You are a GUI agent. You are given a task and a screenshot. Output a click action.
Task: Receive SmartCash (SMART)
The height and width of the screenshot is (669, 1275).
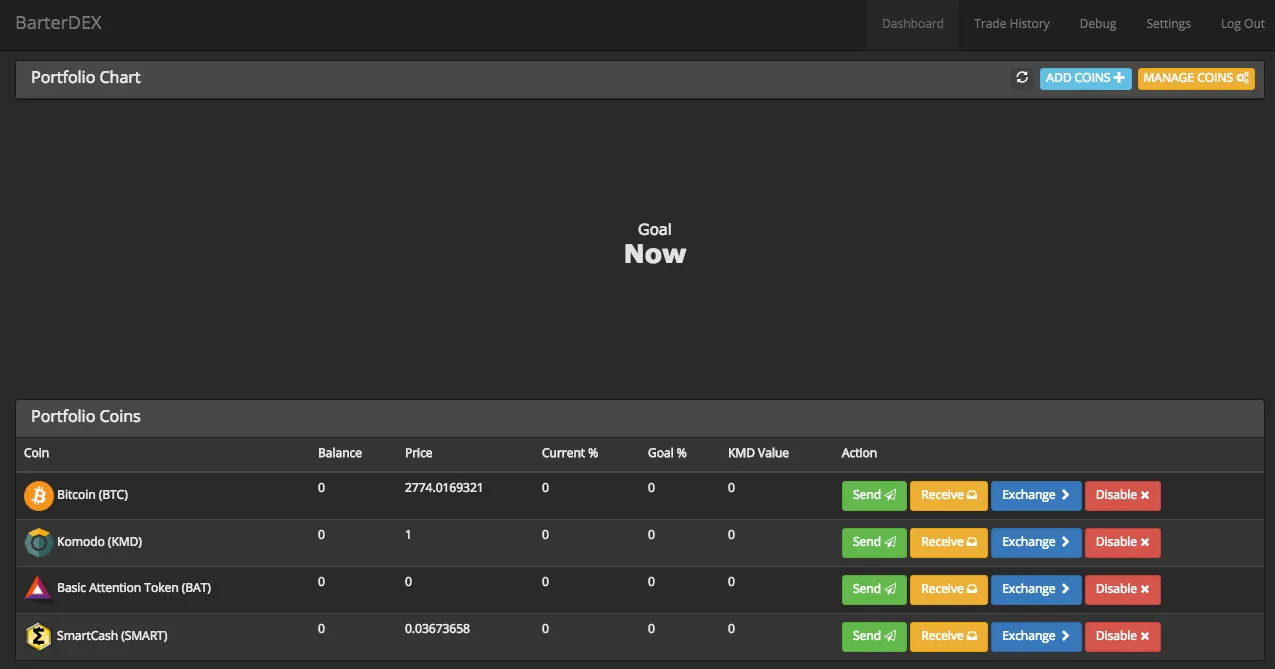coord(949,637)
